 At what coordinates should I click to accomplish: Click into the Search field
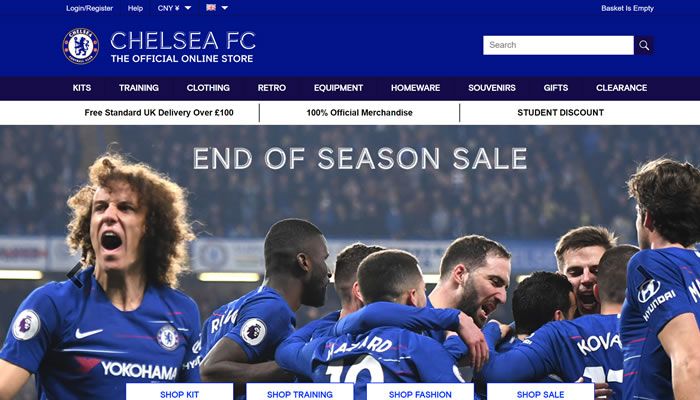(558, 45)
